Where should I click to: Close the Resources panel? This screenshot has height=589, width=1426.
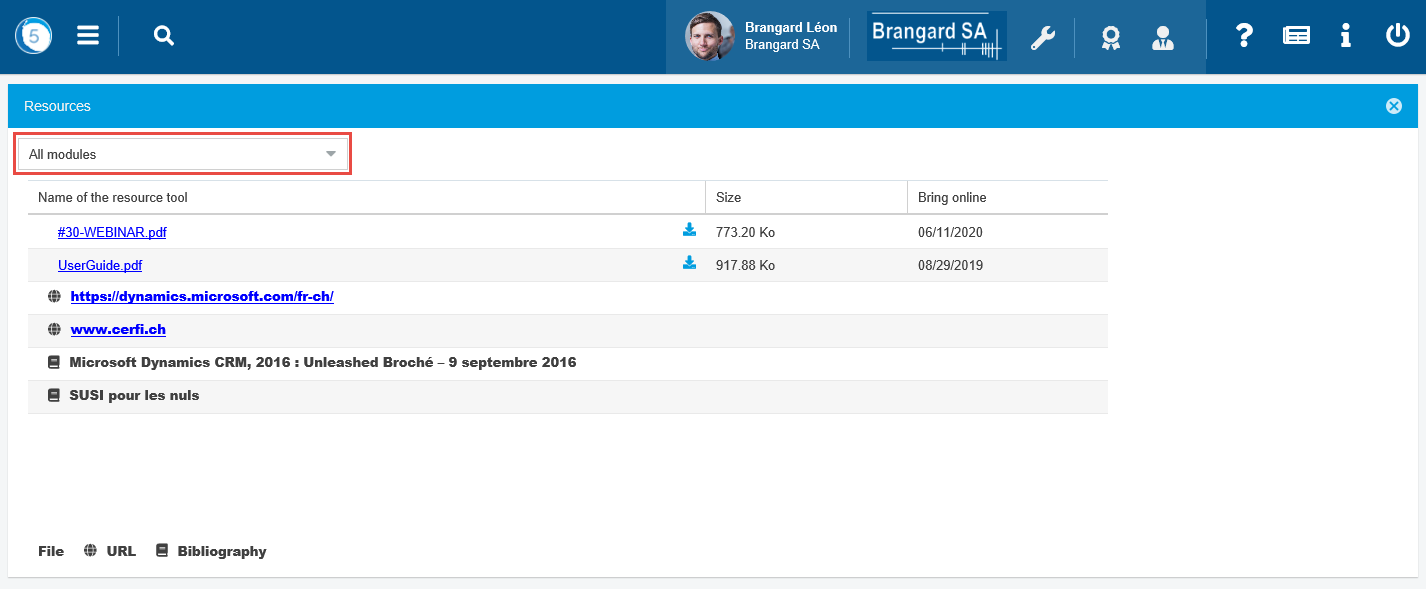coord(1394,106)
